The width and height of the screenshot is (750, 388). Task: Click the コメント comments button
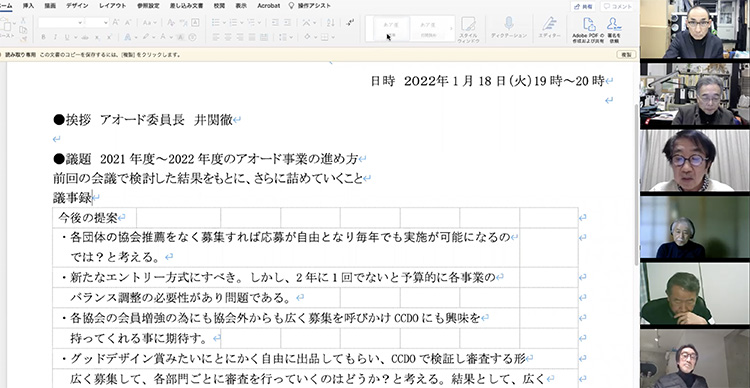[618, 7]
